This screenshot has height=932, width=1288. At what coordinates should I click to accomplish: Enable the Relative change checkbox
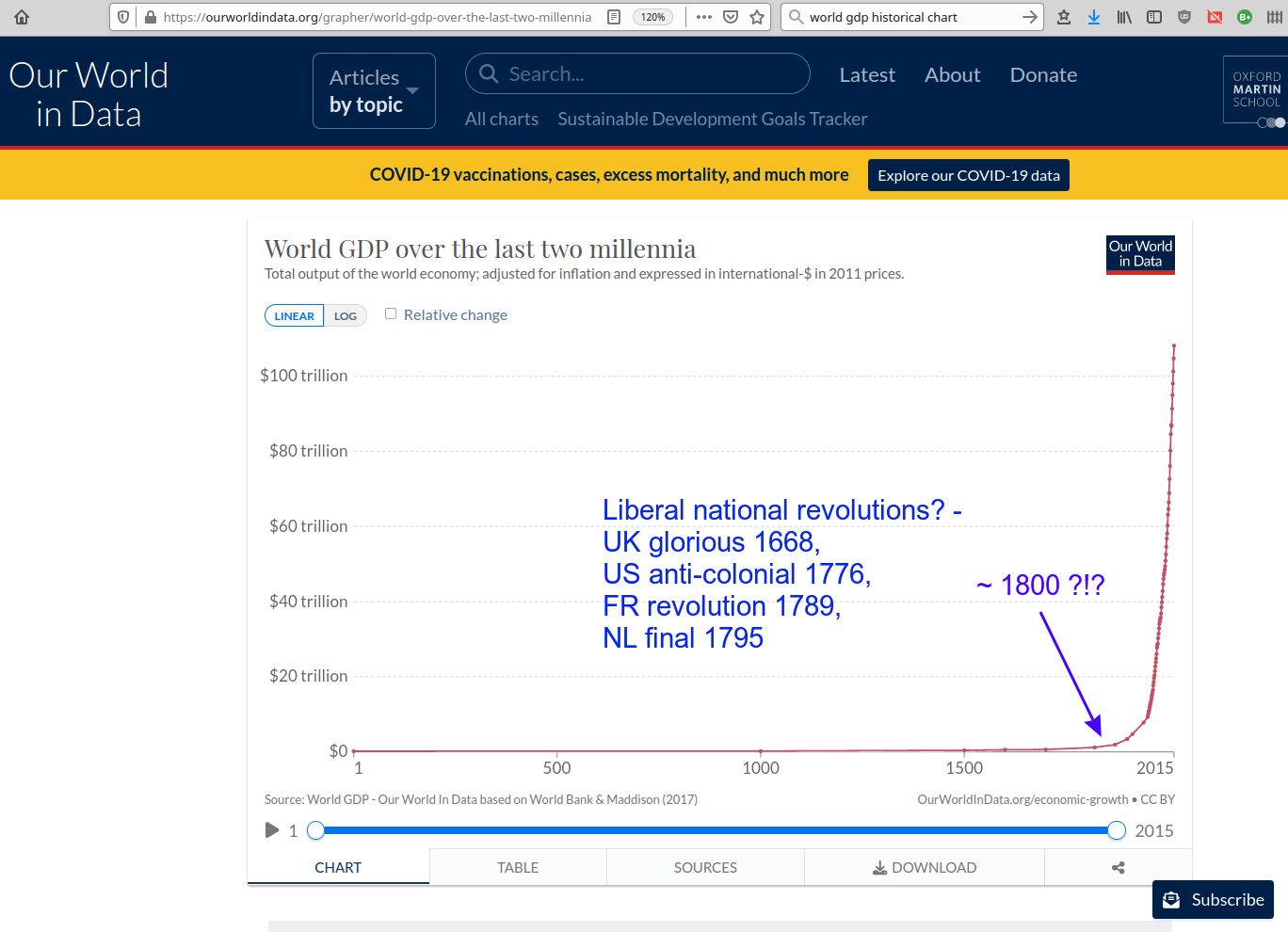coord(391,314)
